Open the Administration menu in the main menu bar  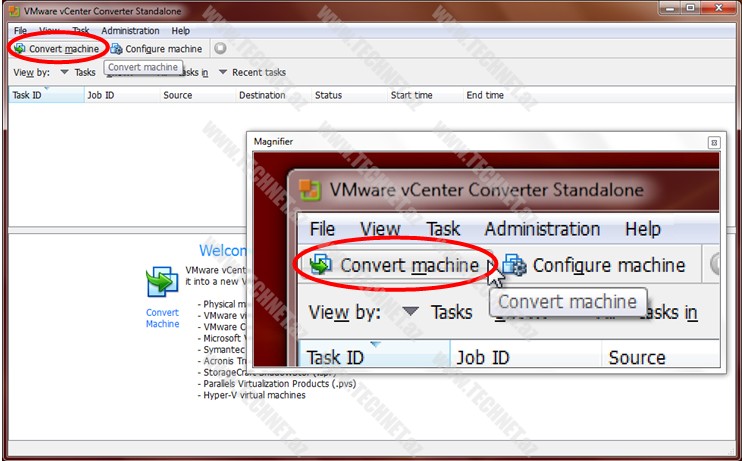point(129,31)
